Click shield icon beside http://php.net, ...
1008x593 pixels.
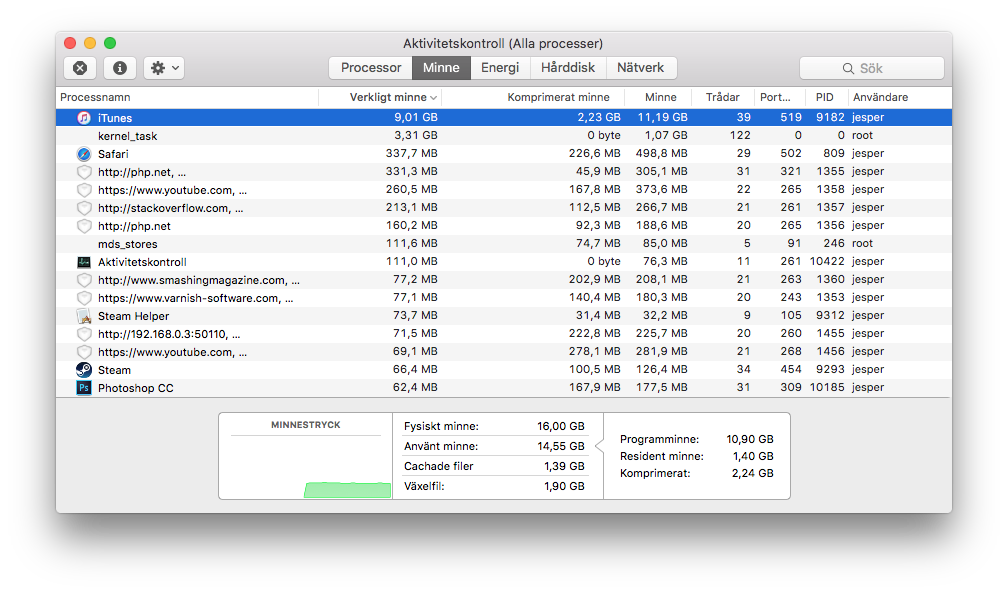(84, 172)
